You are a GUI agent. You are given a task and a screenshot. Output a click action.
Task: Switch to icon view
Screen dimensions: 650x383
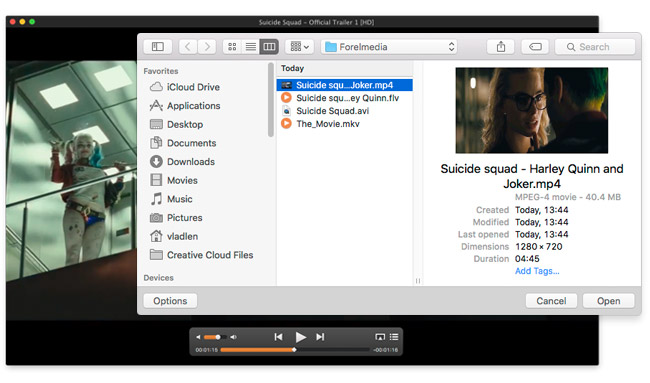pyautogui.click(x=232, y=47)
